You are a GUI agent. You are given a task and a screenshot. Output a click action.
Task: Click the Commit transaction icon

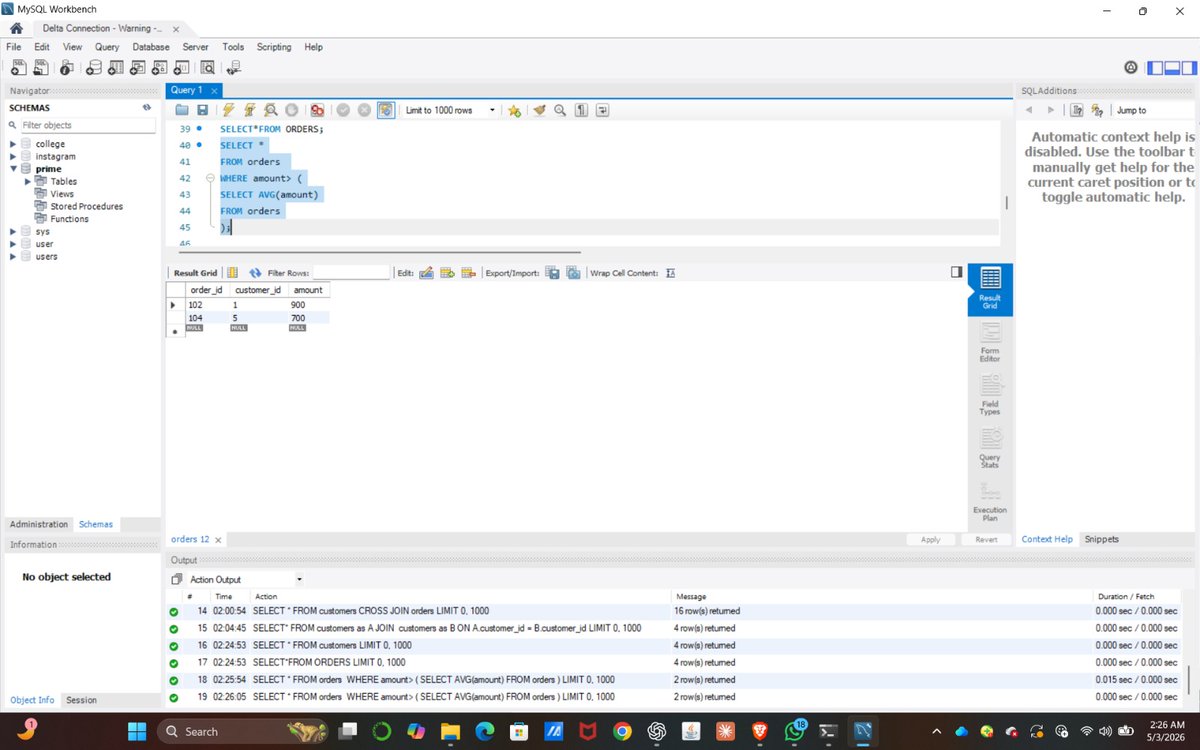[x=343, y=110]
